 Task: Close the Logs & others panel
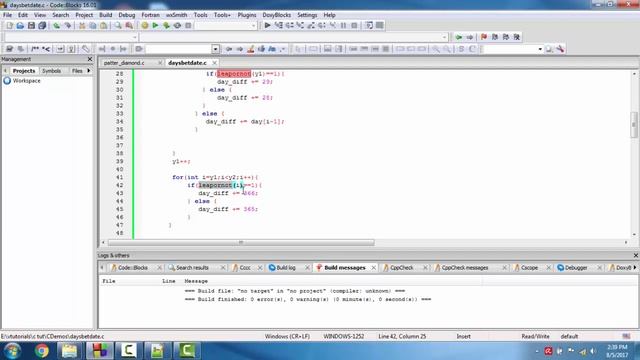coord(636,255)
